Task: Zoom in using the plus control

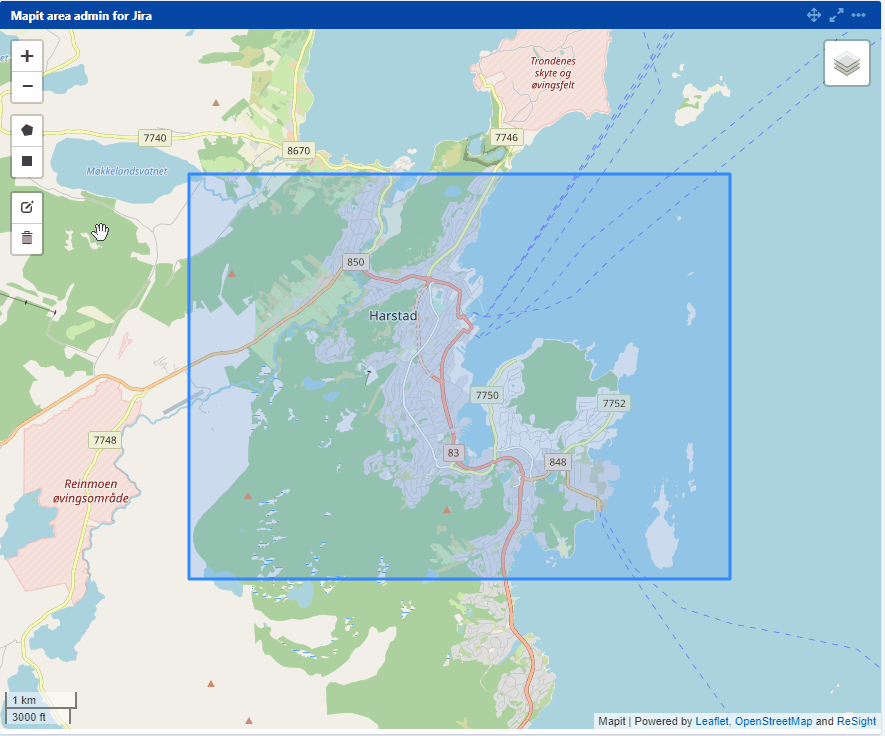Action: [26, 56]
